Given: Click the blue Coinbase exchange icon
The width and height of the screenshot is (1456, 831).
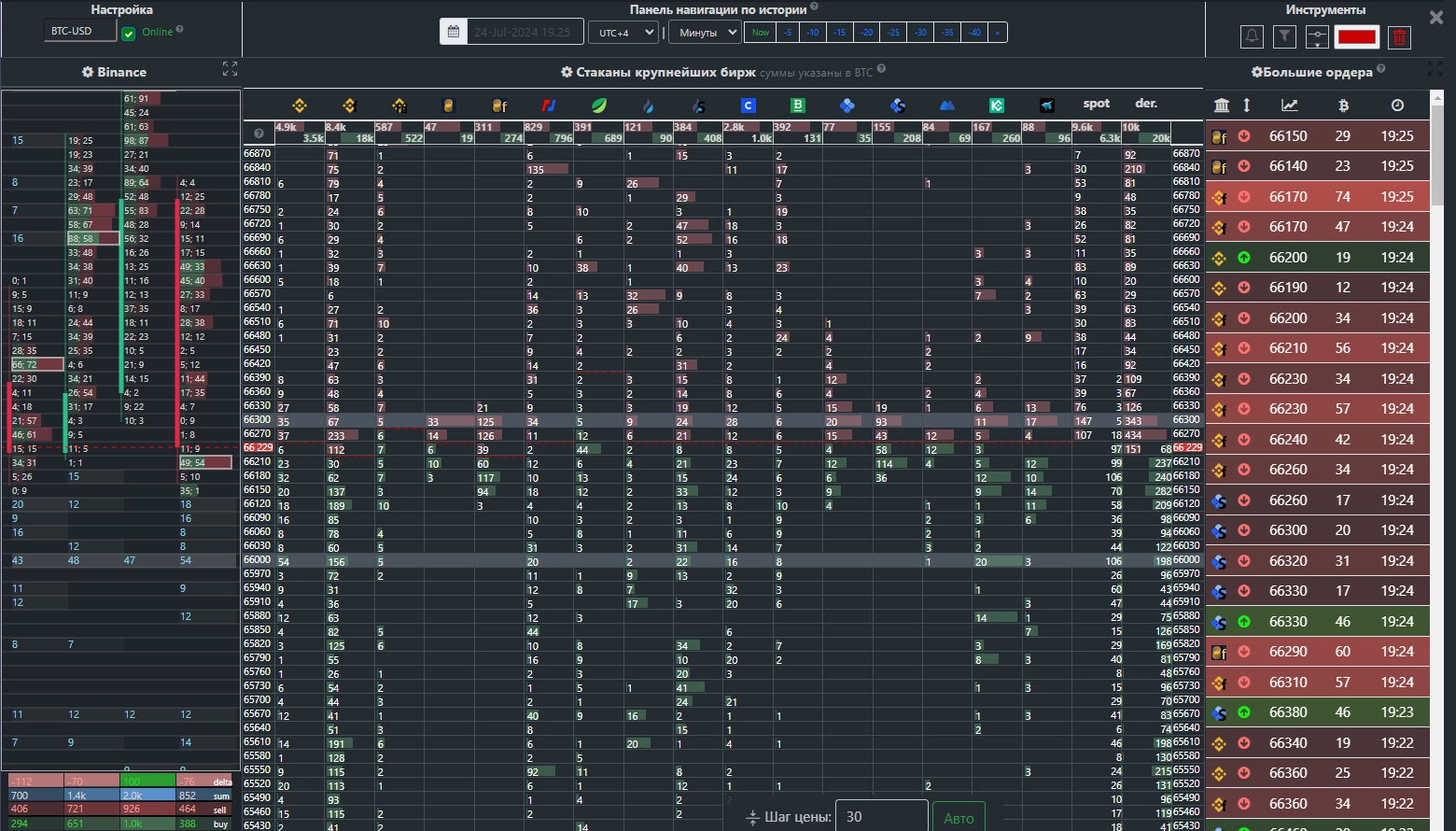Looking at the screenshot, I should pyautogui.click(x=748, y=106).
